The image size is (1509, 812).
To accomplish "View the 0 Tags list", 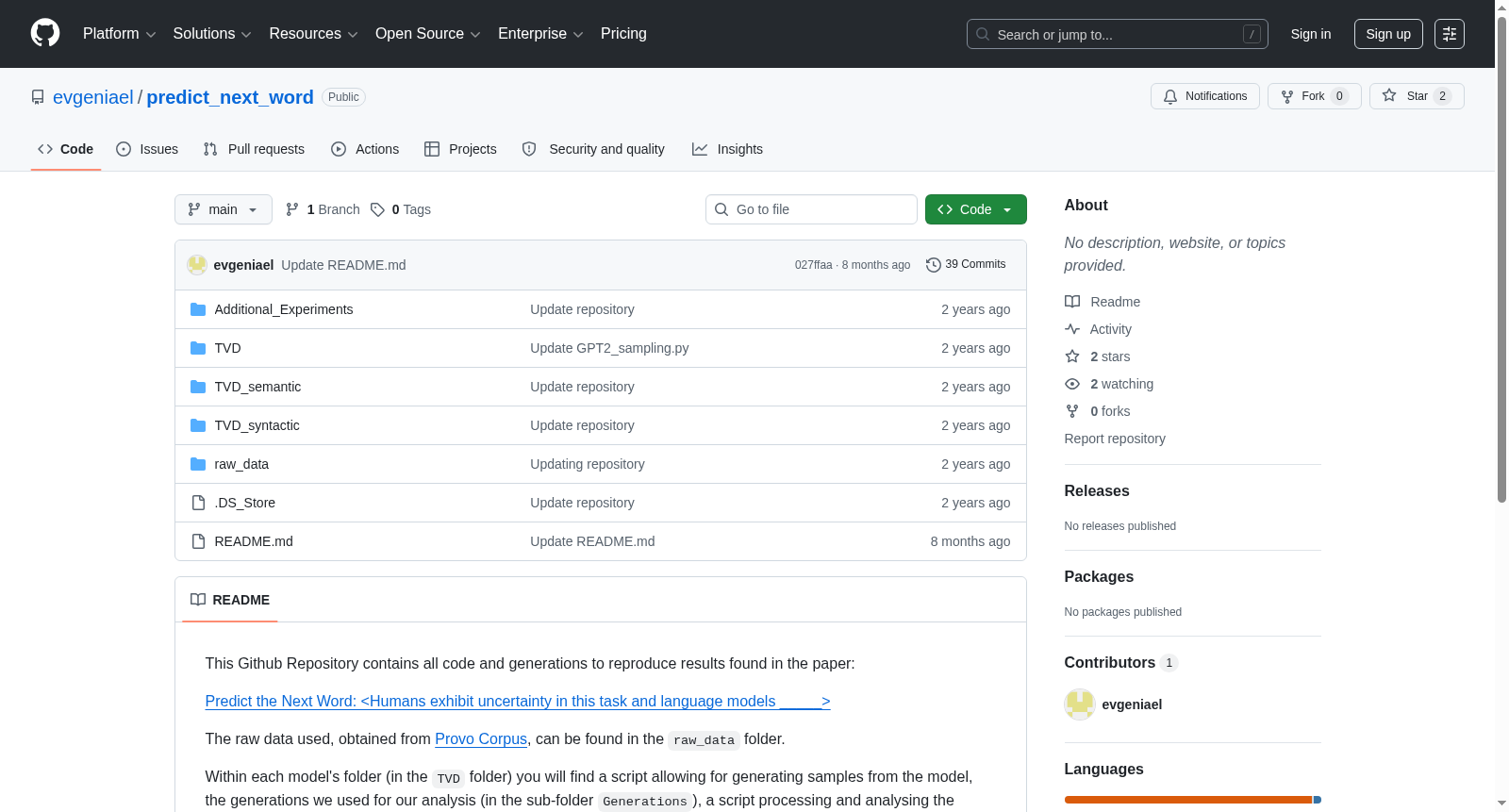I will [401, 209].
